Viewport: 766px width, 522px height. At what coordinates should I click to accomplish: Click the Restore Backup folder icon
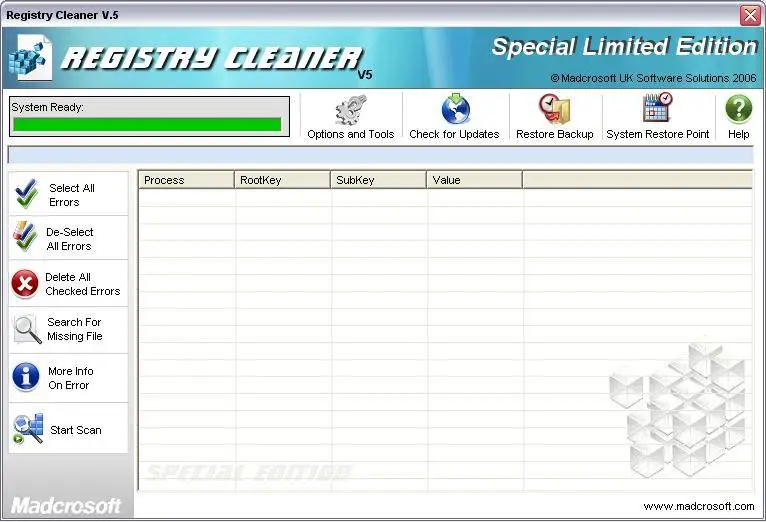click(x=554, y=109)
